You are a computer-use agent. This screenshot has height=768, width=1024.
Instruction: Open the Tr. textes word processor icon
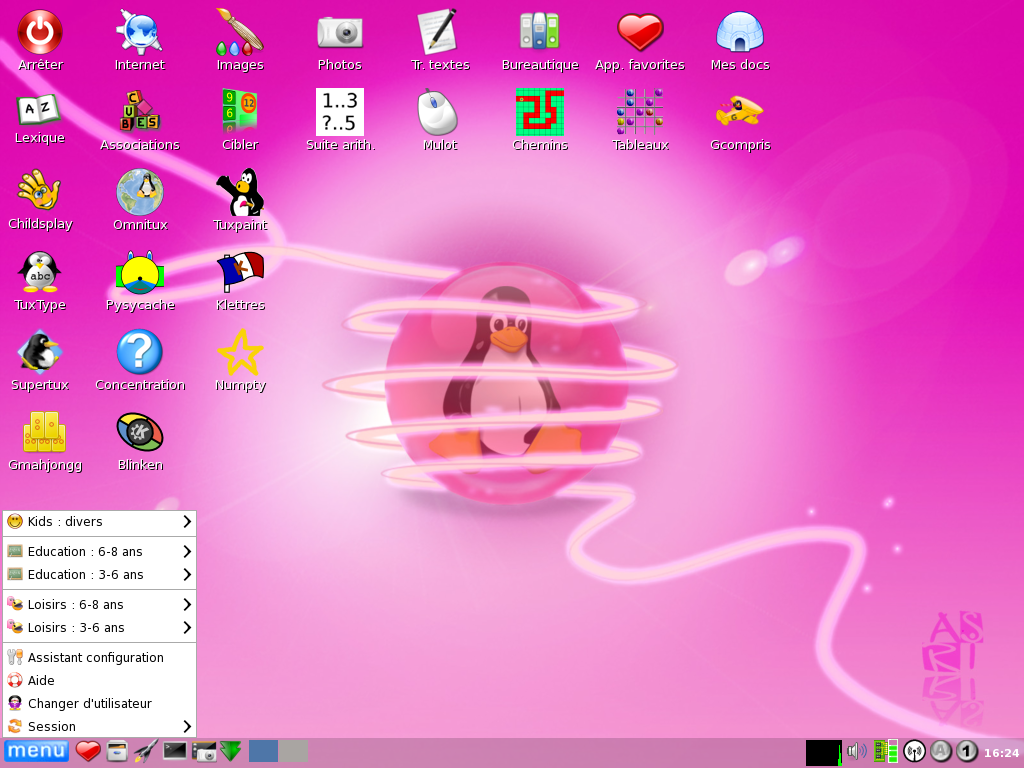point(440,31)
